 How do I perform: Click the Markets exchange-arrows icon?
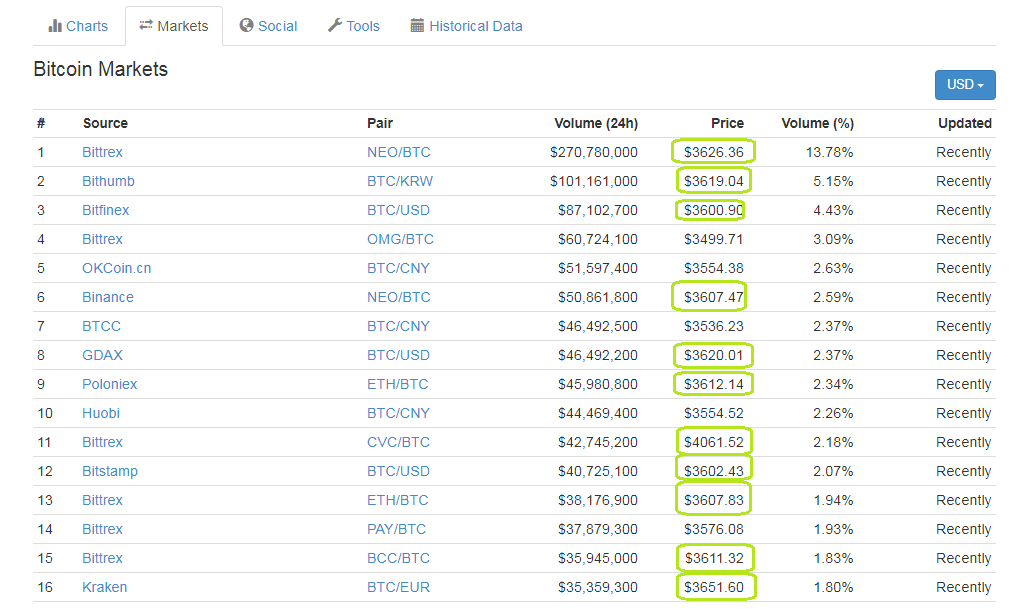click(146, 25)
